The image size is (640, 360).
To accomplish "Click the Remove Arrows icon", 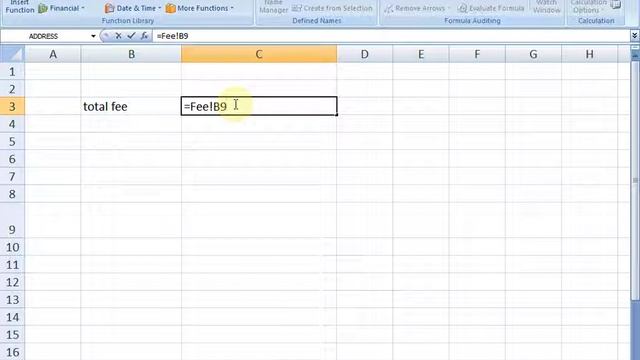I will [x=389, y=9].
